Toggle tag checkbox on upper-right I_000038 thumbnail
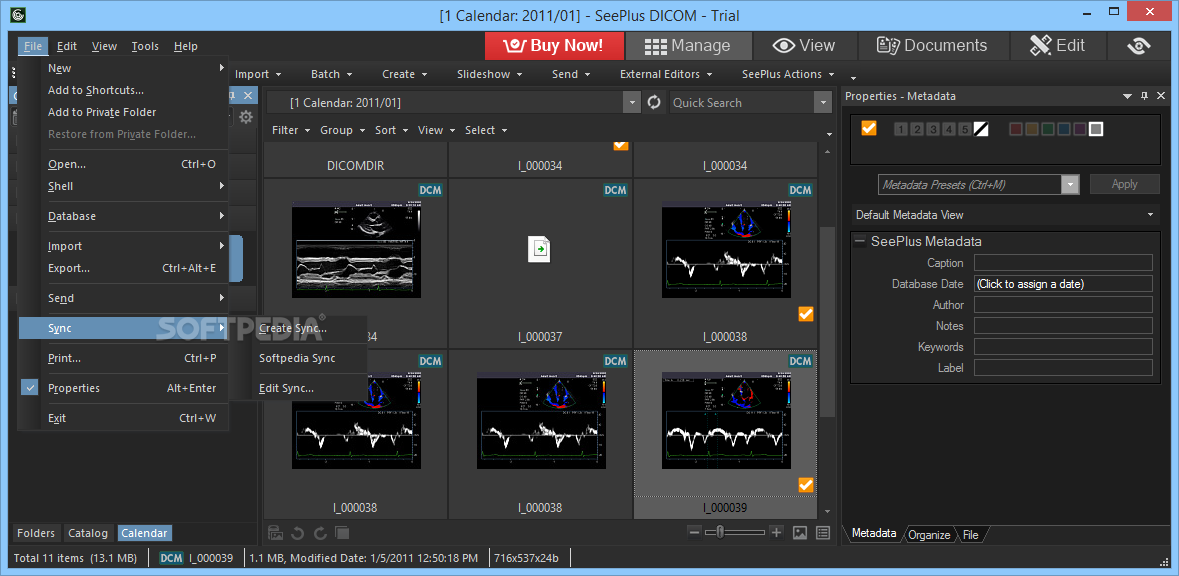The width and height of the screenshot is (1179, 576). [806, 314]
